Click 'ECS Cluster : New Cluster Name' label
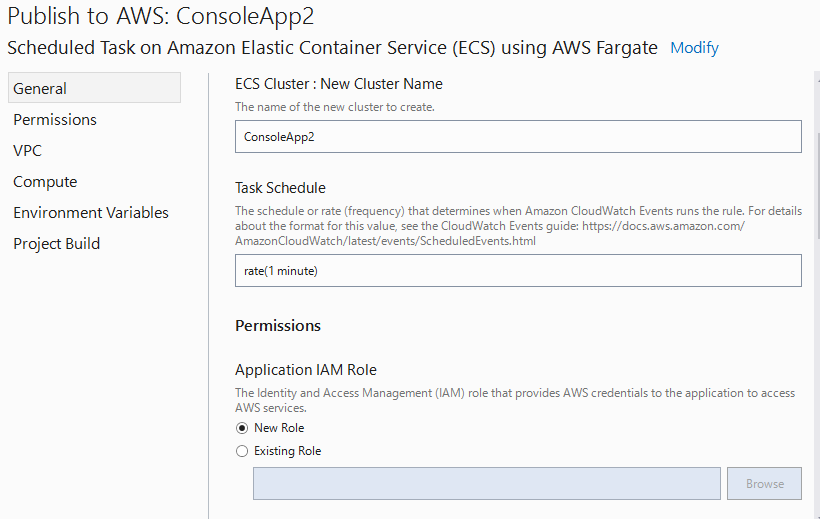The width and height of the screenshot is (820, 519). [x=339, y=84]
